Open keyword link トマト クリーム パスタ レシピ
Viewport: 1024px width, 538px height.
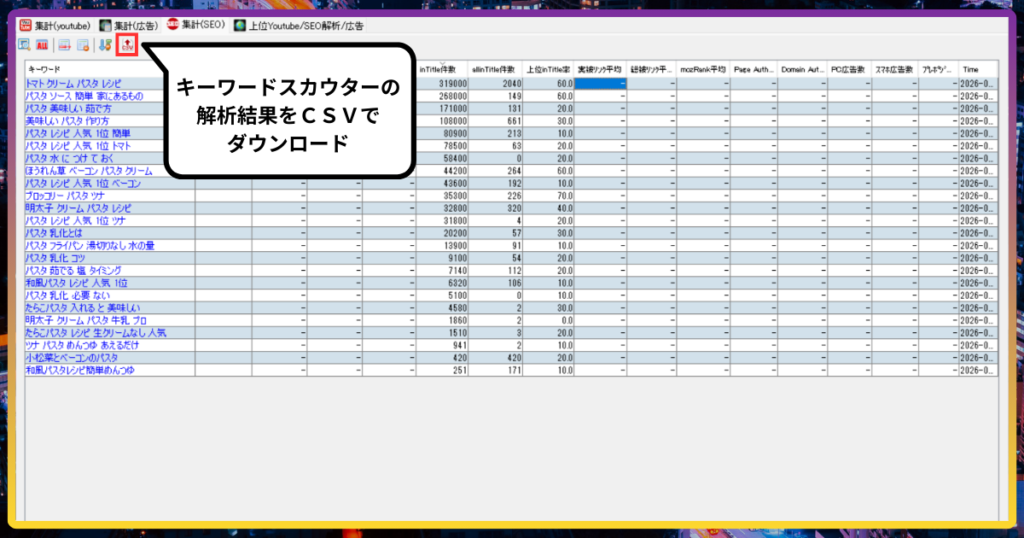click(x=77, y=84)
